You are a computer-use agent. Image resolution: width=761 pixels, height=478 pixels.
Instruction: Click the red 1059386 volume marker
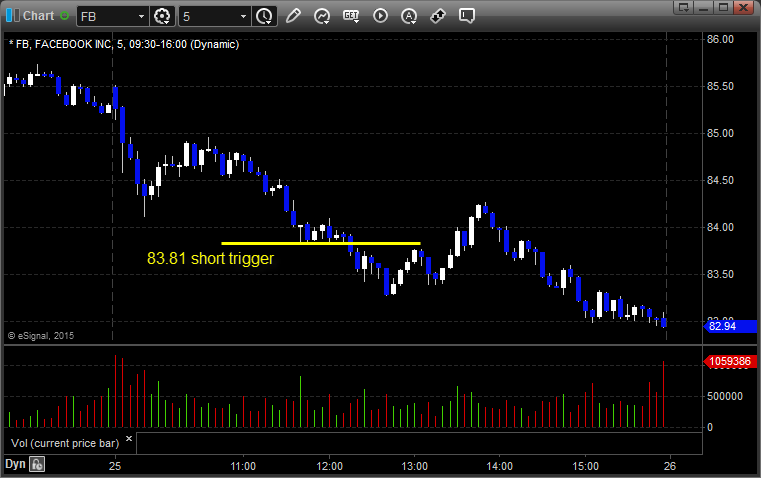(730, 361)
